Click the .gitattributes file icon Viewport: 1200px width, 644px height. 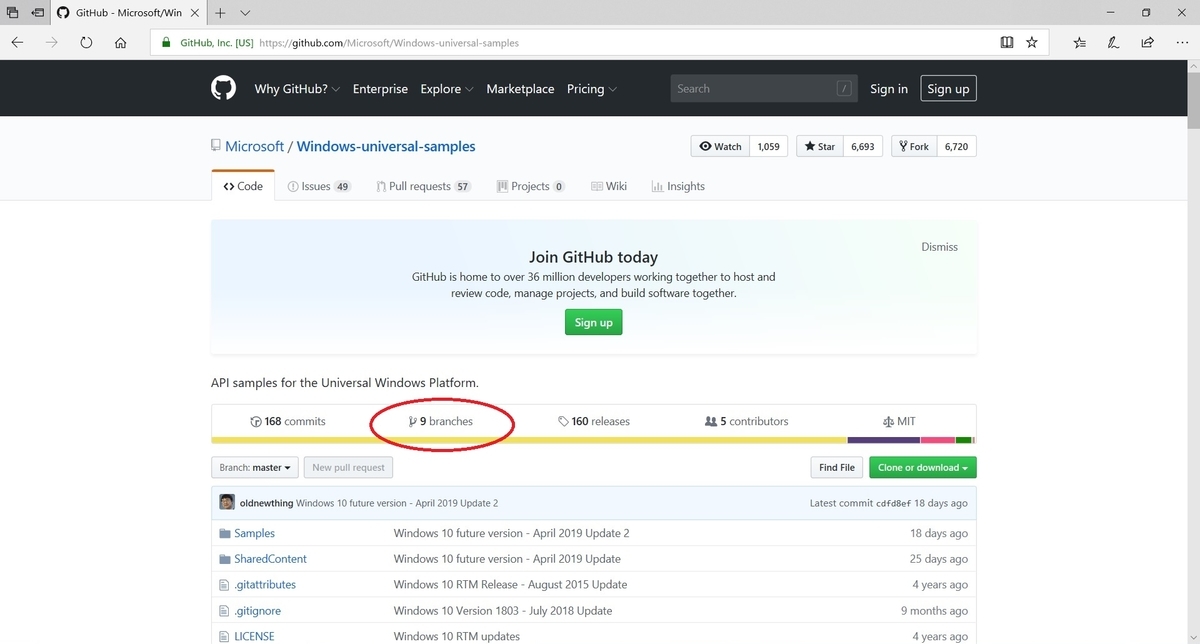click(225, 585)
